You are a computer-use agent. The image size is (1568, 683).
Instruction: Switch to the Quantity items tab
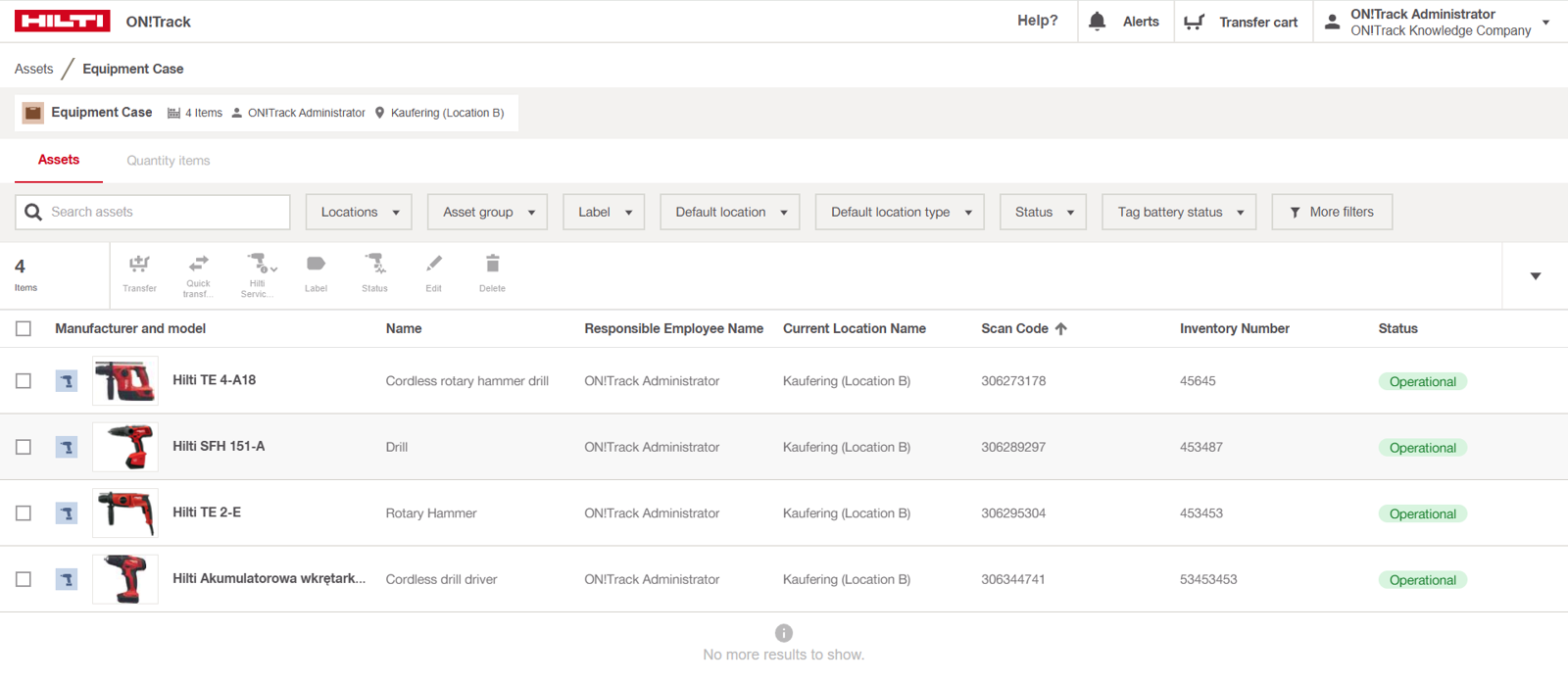point(168,161)
